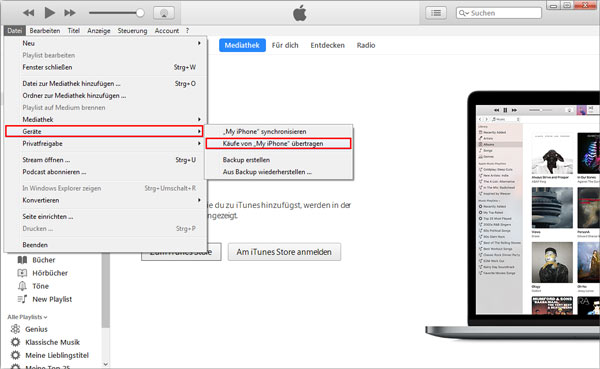Click the magnifier search dropdown icon
The width and height of the screenshot is (600, 369).
point(463,13)
